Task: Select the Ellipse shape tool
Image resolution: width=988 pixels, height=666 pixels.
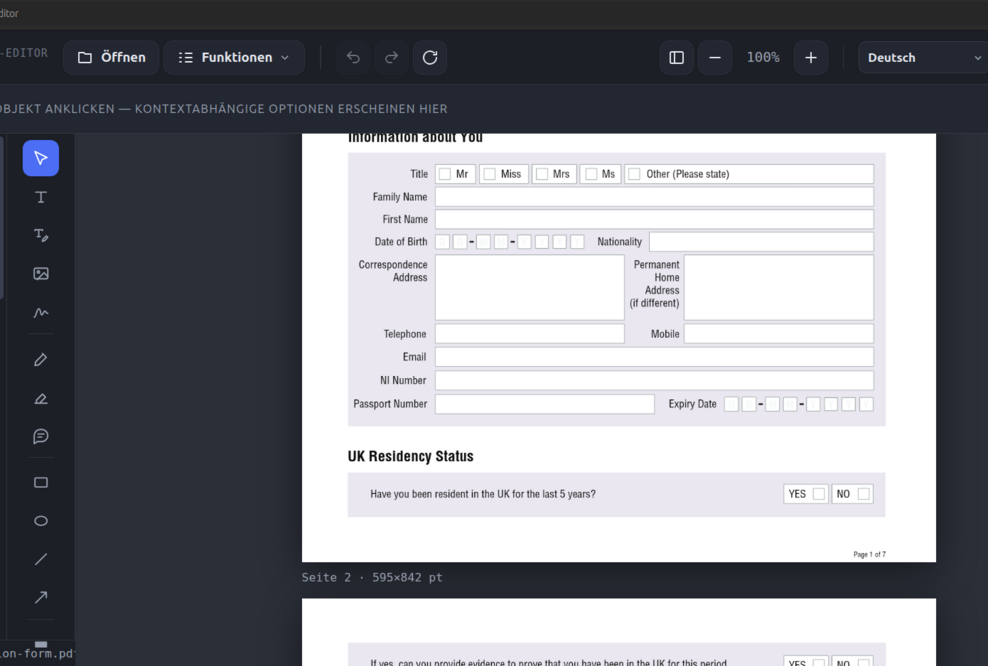Action: point(41,521)
